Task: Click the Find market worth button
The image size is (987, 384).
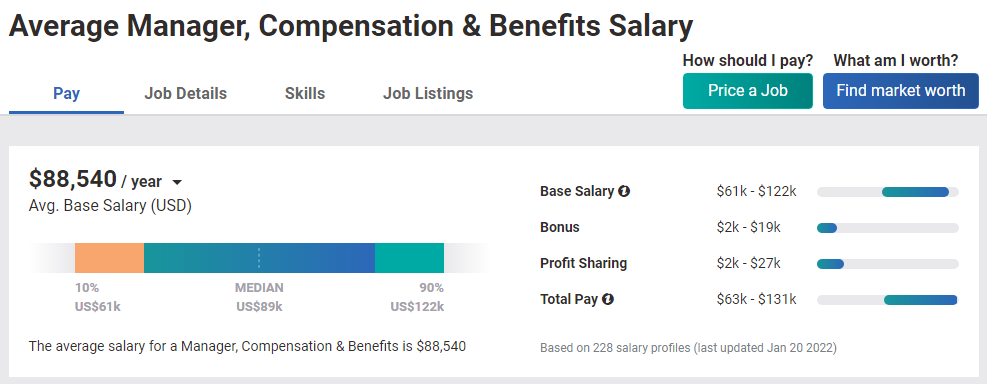Action: [x=901, y=91]
